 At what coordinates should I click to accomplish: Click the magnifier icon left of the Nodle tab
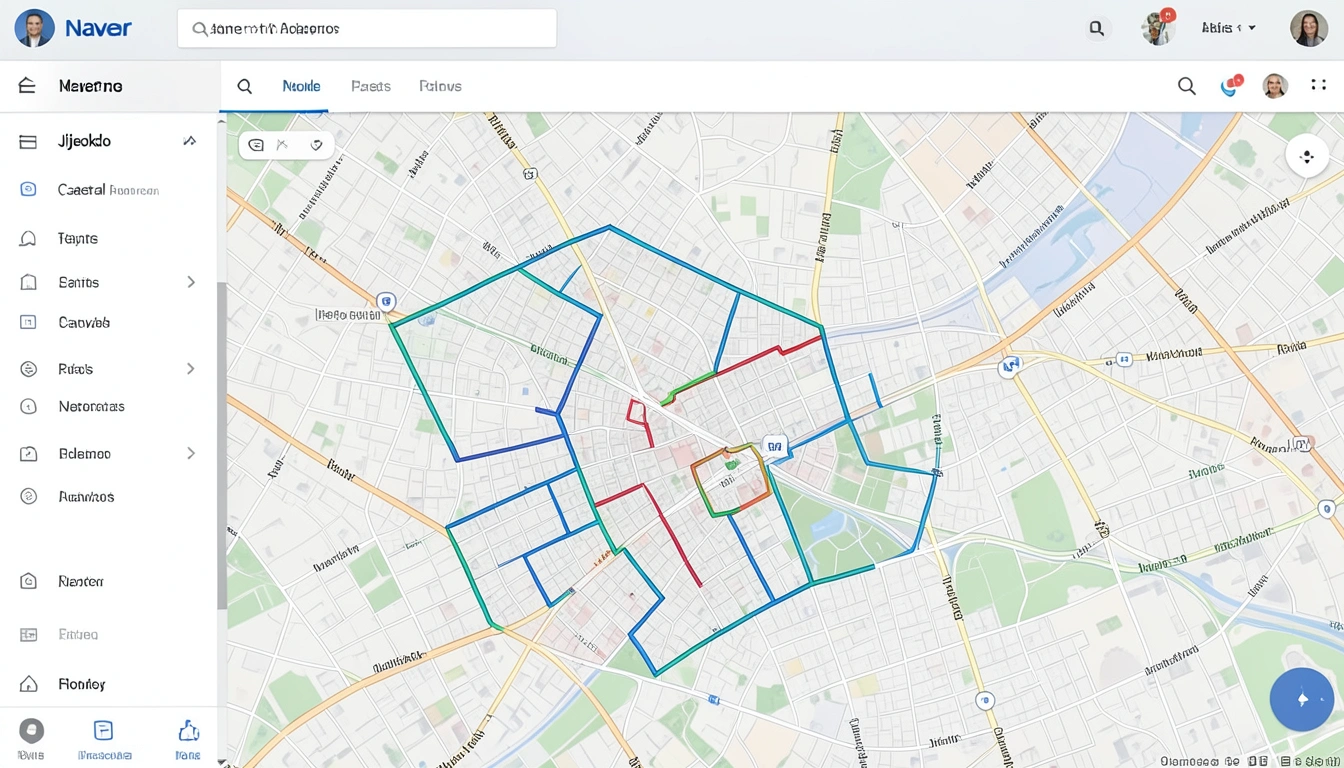coord(244,87)
